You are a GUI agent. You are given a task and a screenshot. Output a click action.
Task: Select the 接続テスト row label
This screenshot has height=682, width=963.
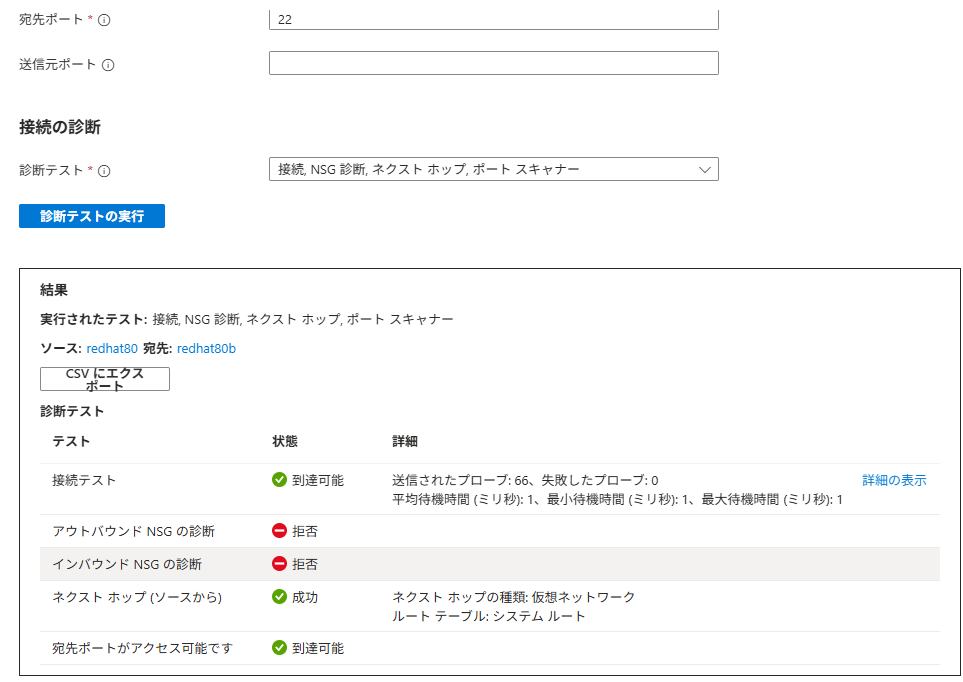point(84,480)
